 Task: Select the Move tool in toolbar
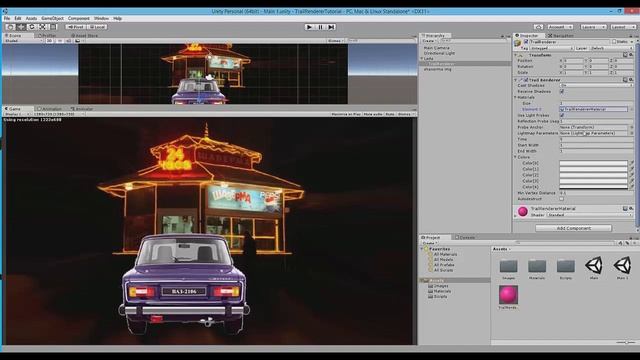coord(21,27)
